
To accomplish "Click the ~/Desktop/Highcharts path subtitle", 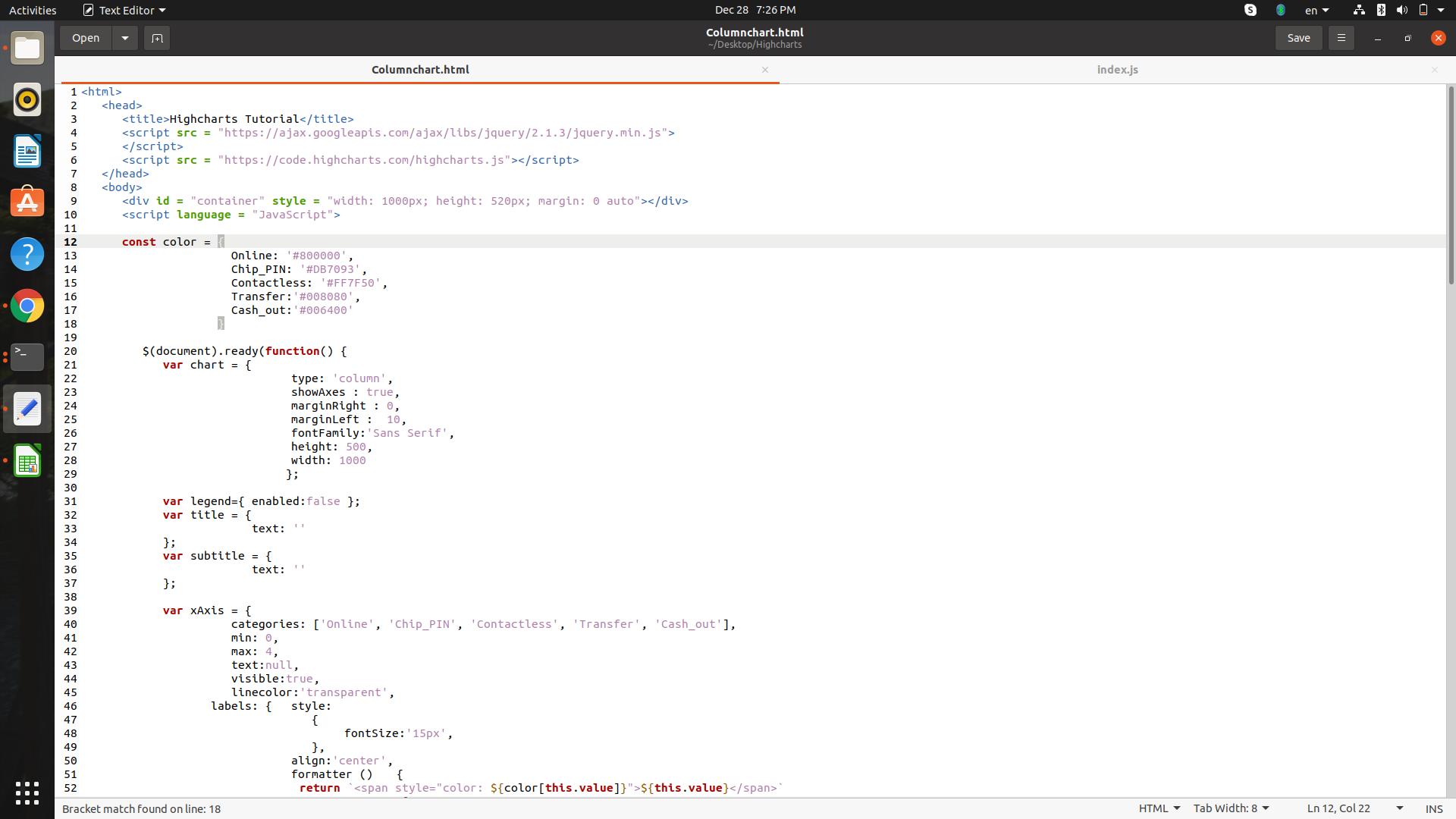I will pyautogui.click(x=755, y=45).
